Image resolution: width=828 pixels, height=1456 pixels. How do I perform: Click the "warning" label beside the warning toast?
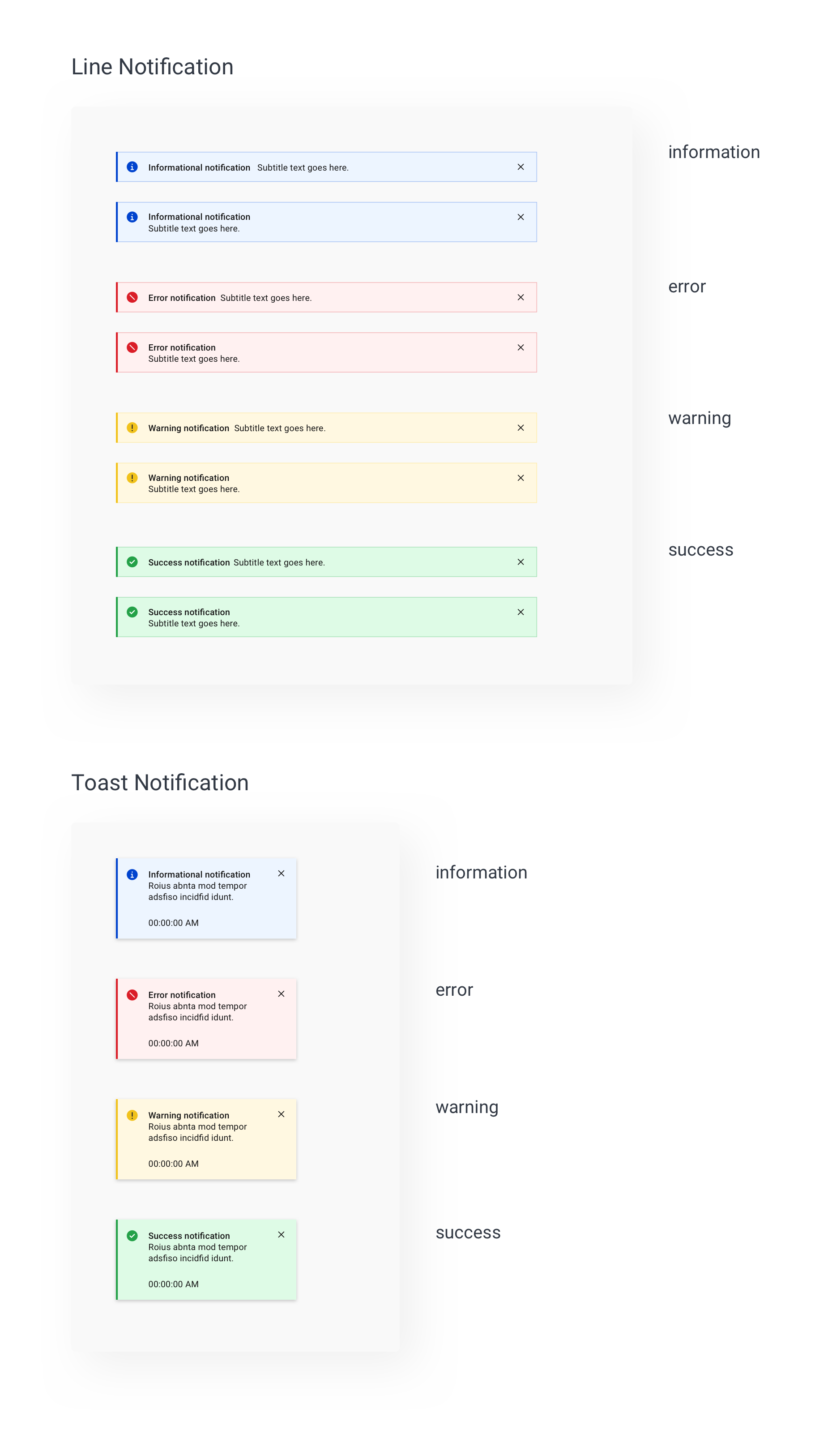tap(467, 1107)
